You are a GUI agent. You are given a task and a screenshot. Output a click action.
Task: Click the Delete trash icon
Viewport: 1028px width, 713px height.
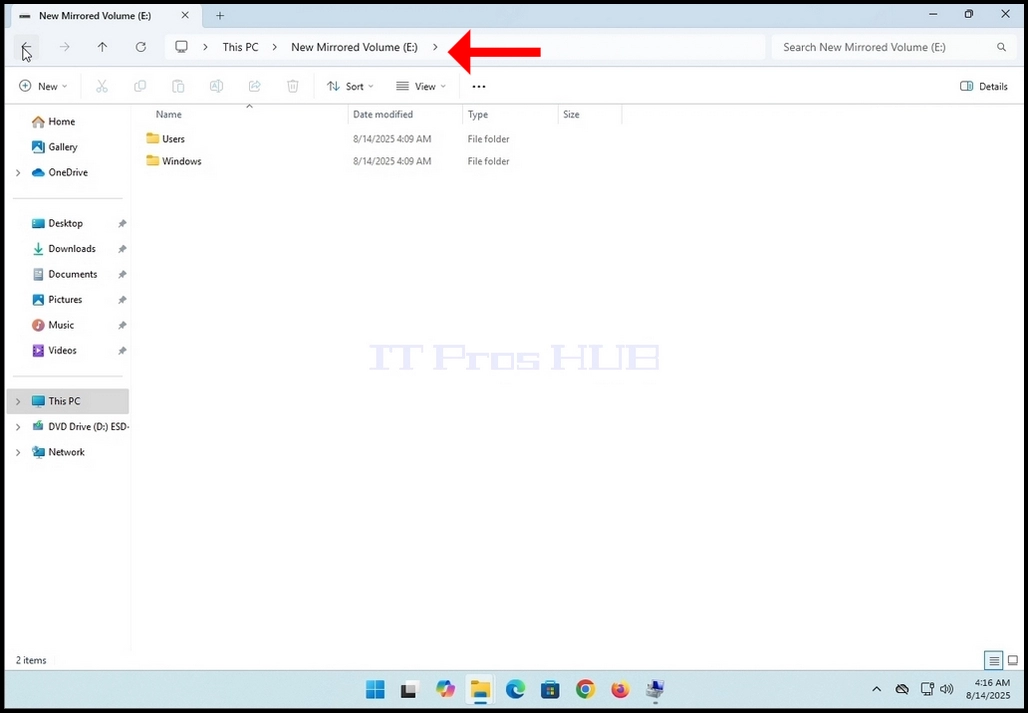click(x=293, y=87)
